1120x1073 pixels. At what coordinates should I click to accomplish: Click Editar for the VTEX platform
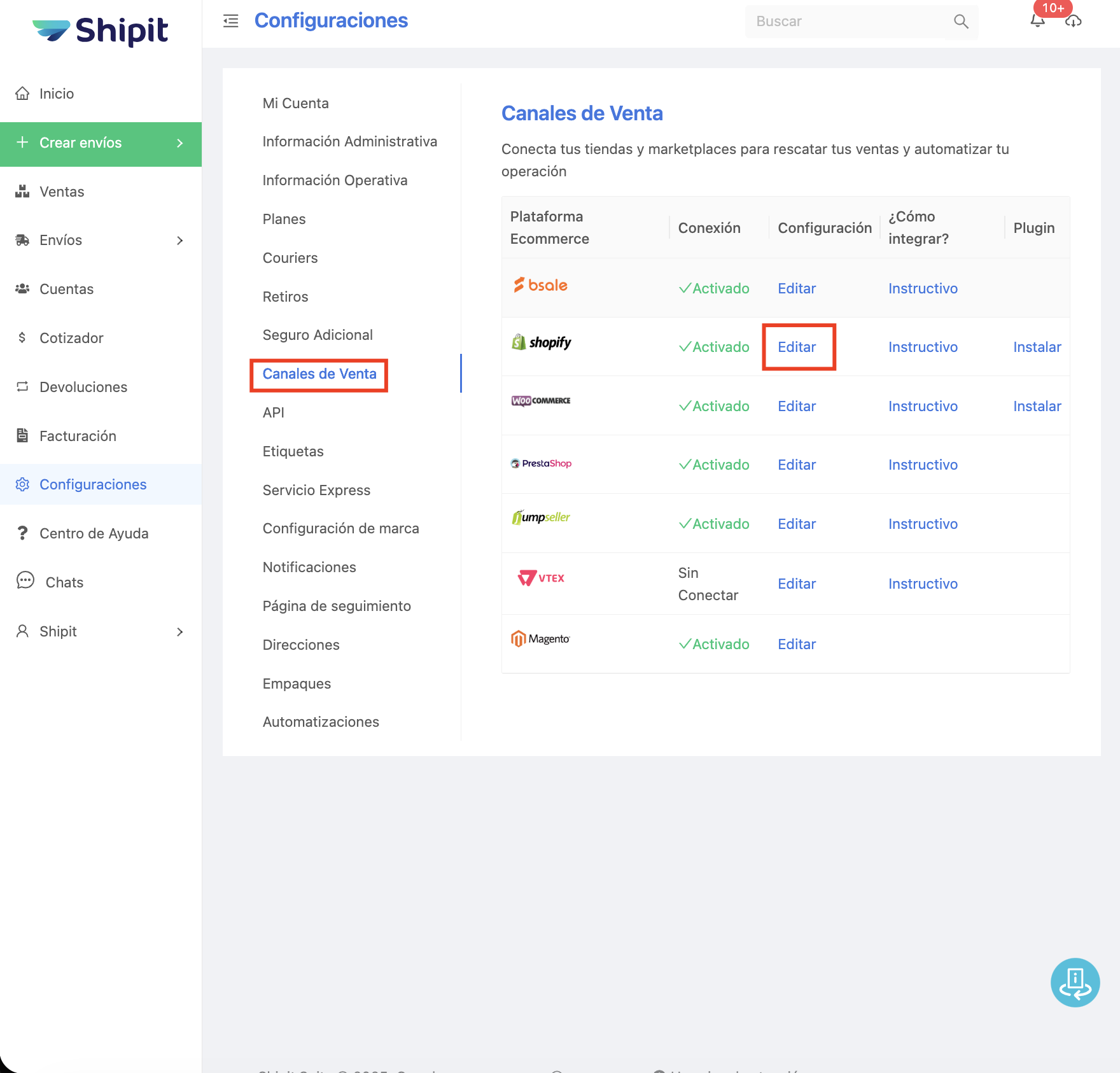click(x=797, y=584)
